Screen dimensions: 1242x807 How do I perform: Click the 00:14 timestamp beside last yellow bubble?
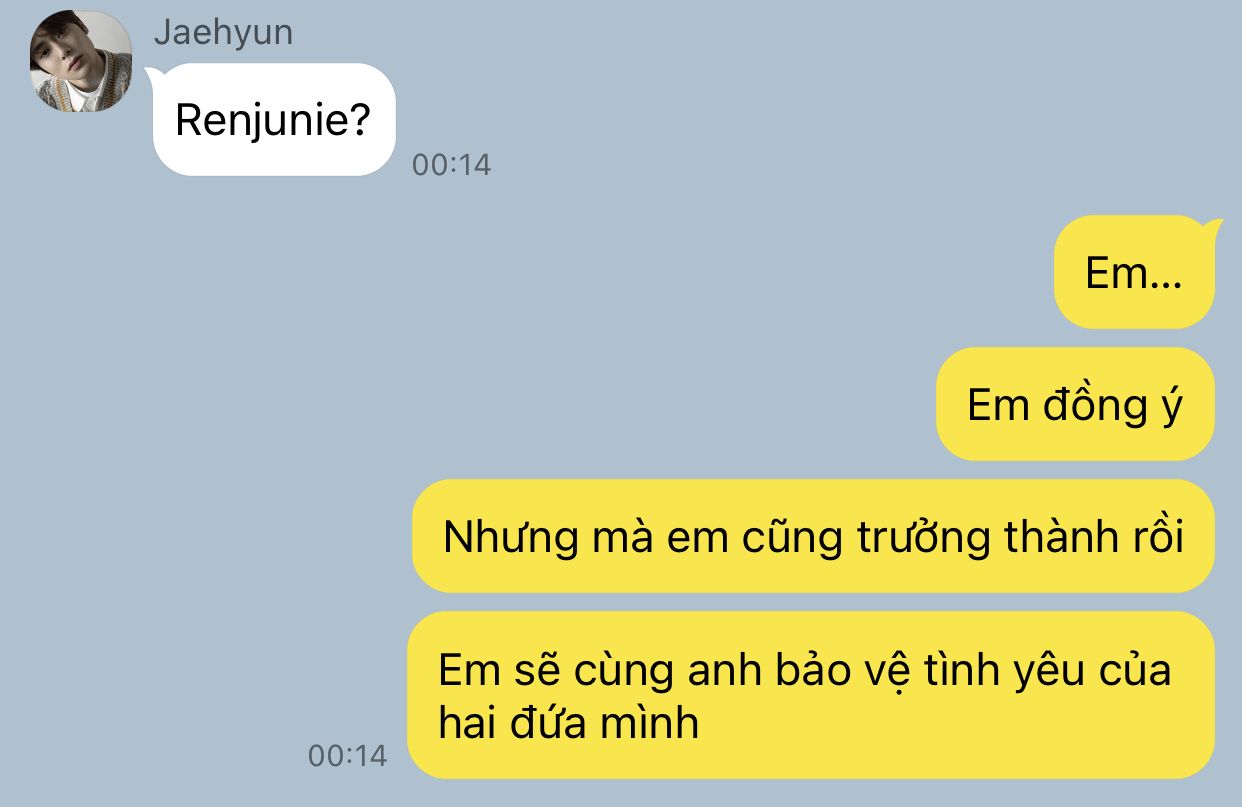[347, 755]
